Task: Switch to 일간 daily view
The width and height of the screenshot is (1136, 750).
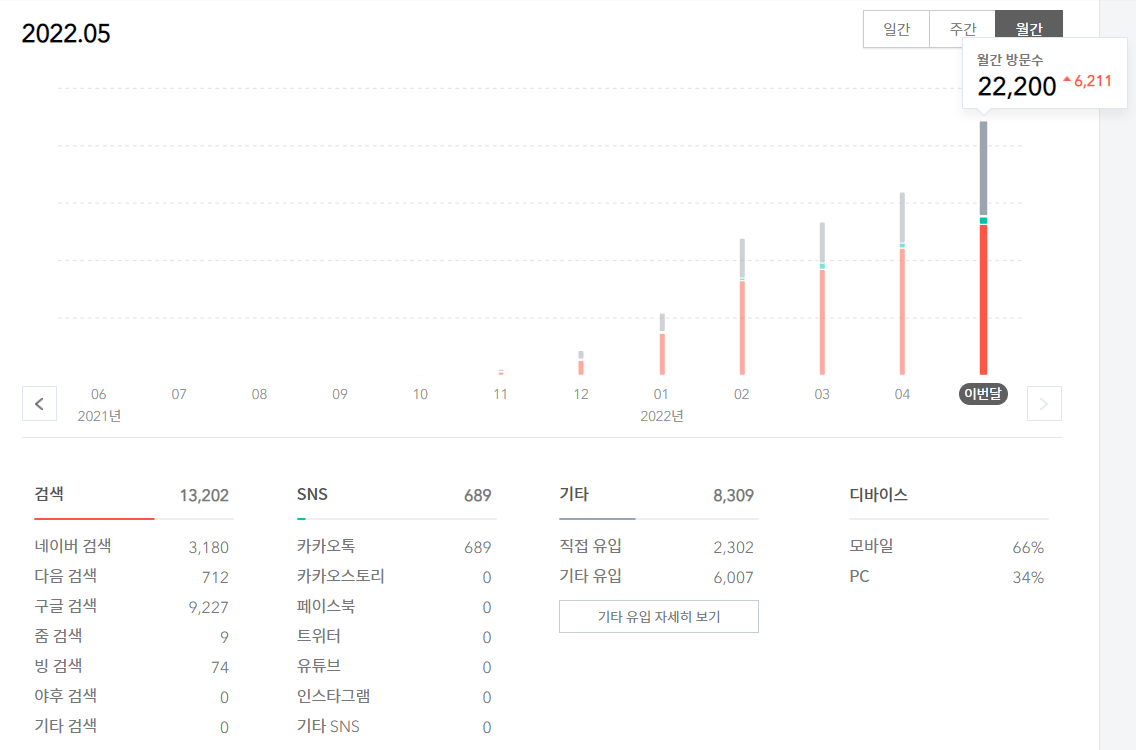Action: pos(896,29)
